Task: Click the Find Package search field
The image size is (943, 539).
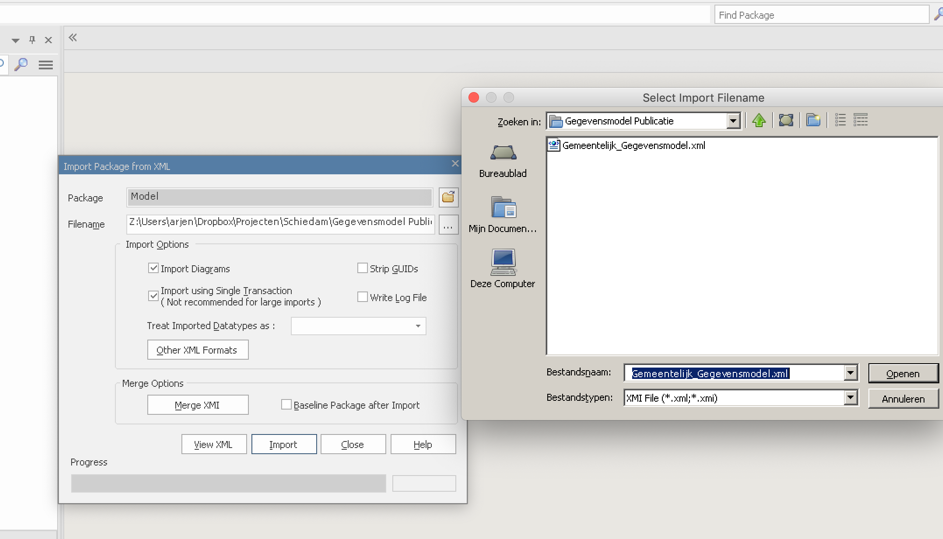Action: [820, 15]
